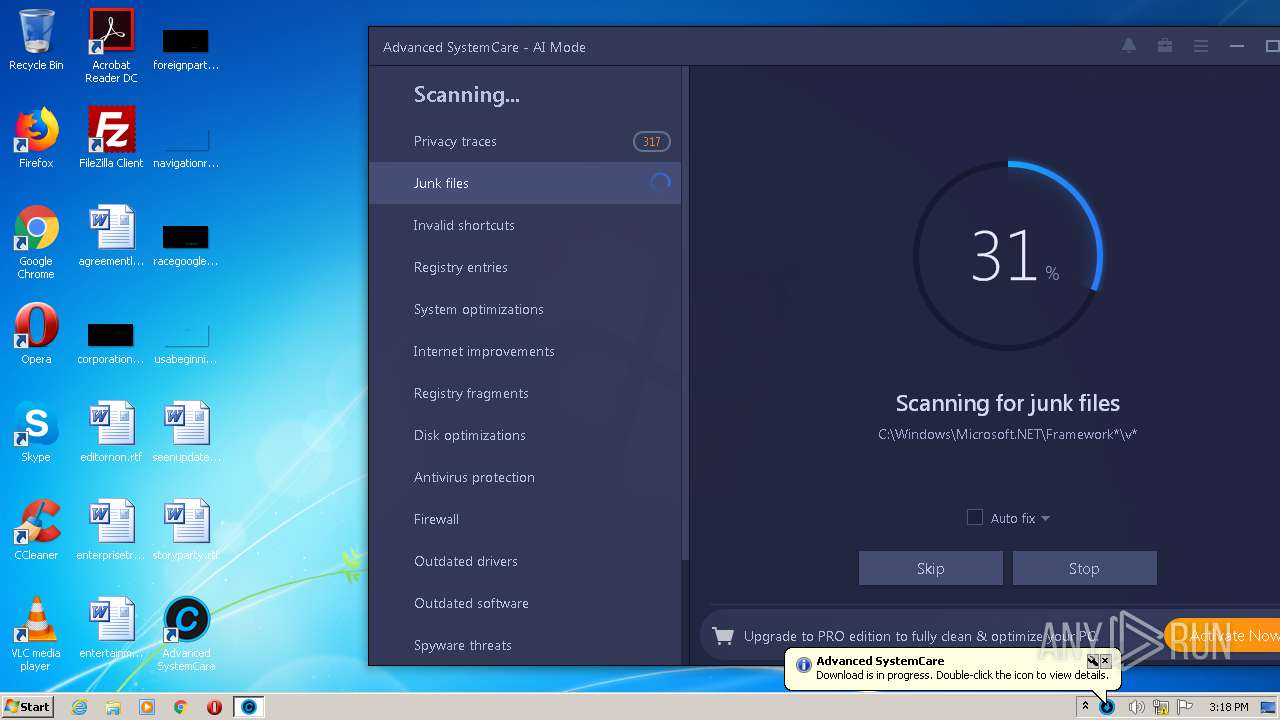Screen dimensions: 1280x720
Task: Open seenupdate document on desktop
Action: click(186, 432)
